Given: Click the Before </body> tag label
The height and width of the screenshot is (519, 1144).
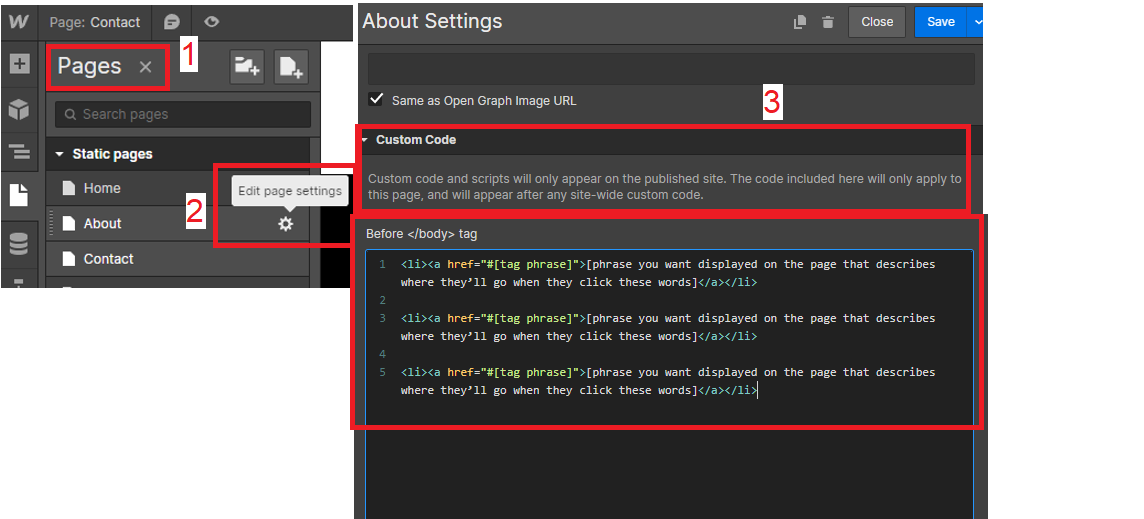Looking at the screenshot, I should (422, 234).
